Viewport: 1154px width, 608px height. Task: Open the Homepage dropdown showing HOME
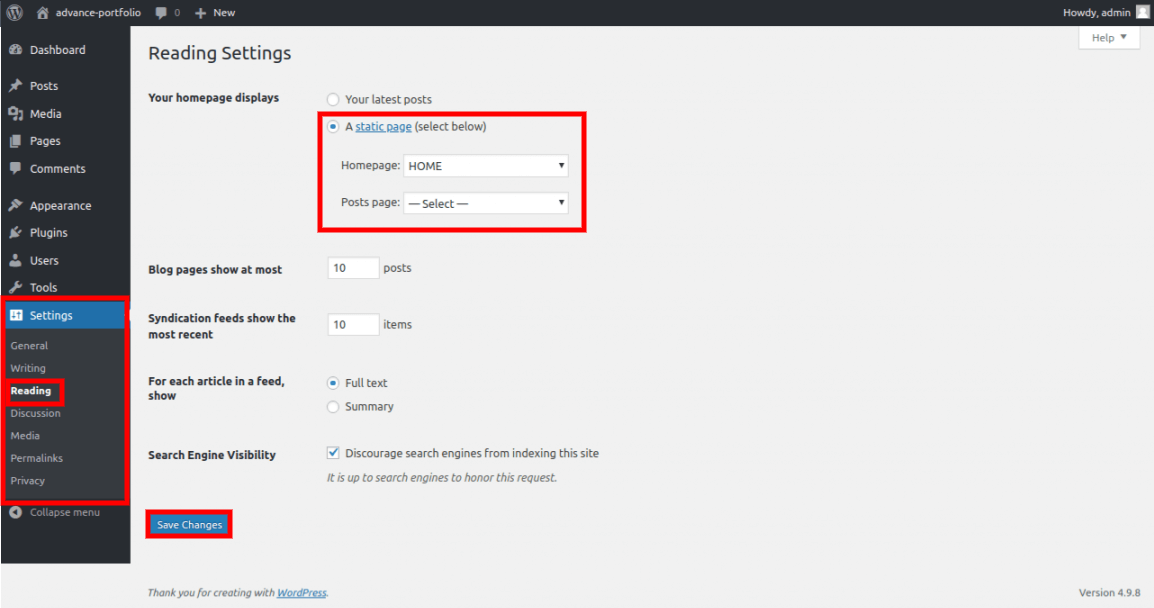(486, 166)
